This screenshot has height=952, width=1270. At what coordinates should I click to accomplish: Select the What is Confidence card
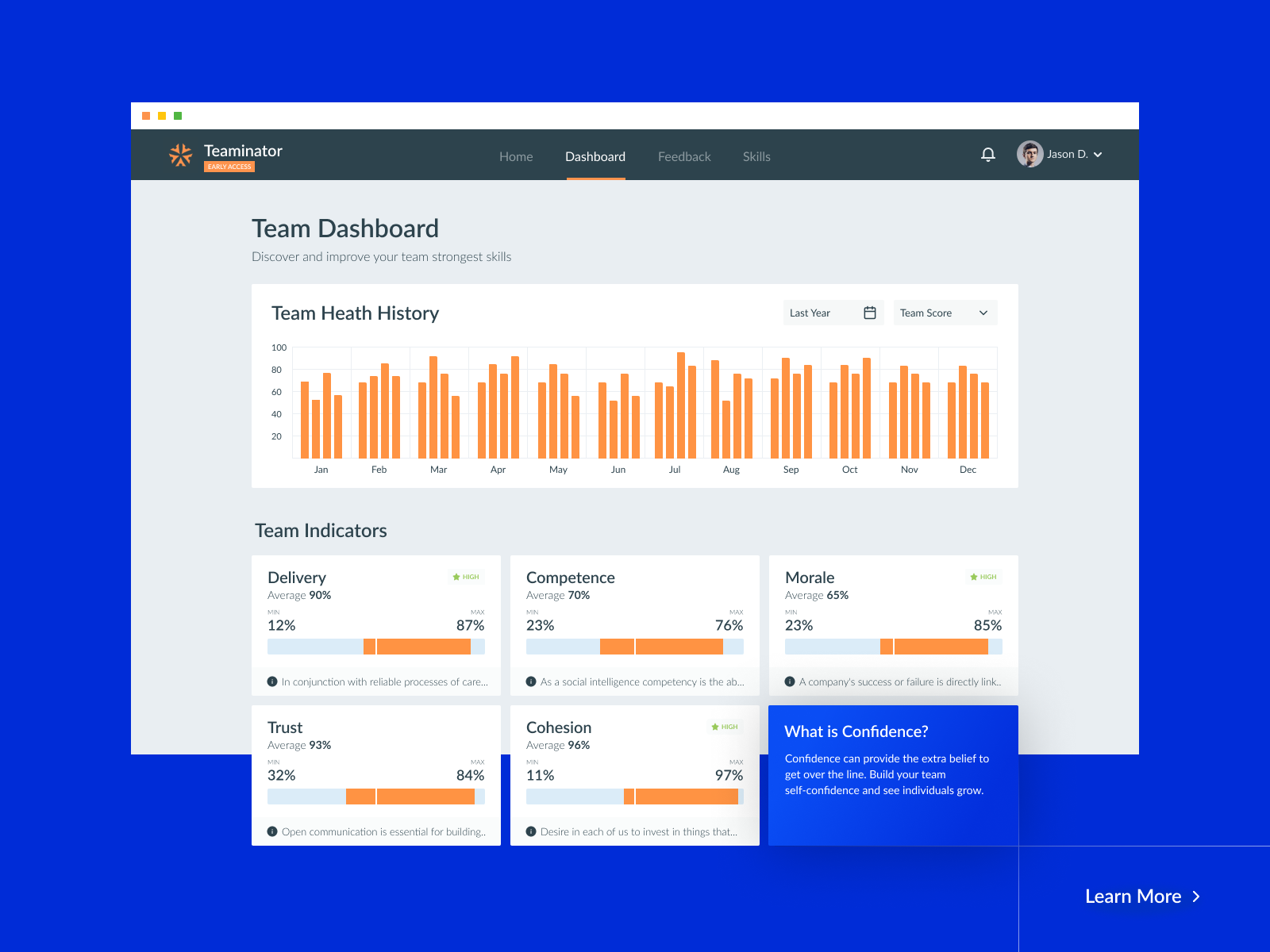pyautogui.click(x=893, y=775)
